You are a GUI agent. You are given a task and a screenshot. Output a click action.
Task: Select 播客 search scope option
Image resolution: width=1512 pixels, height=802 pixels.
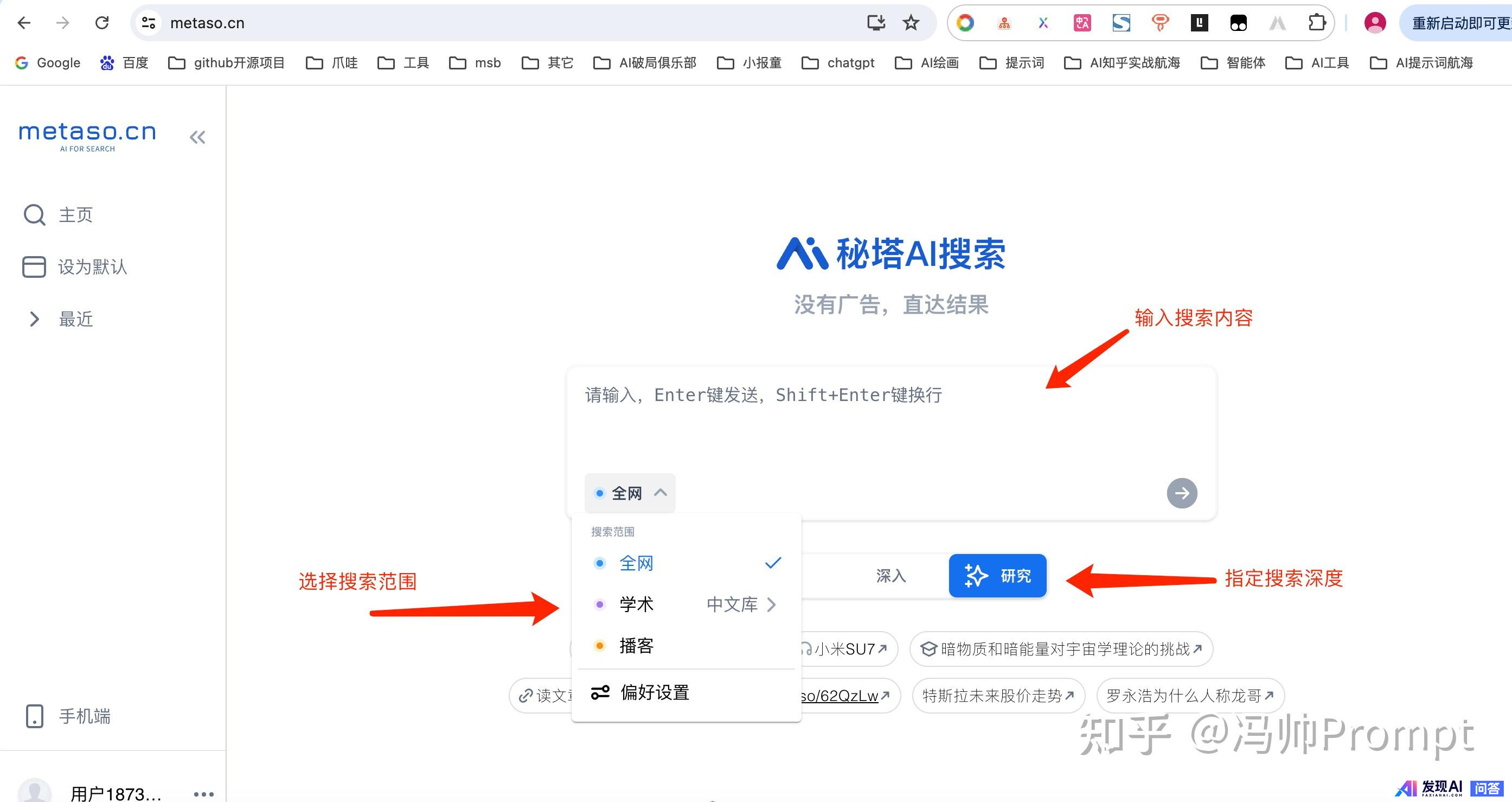click(x=686, y=646)
